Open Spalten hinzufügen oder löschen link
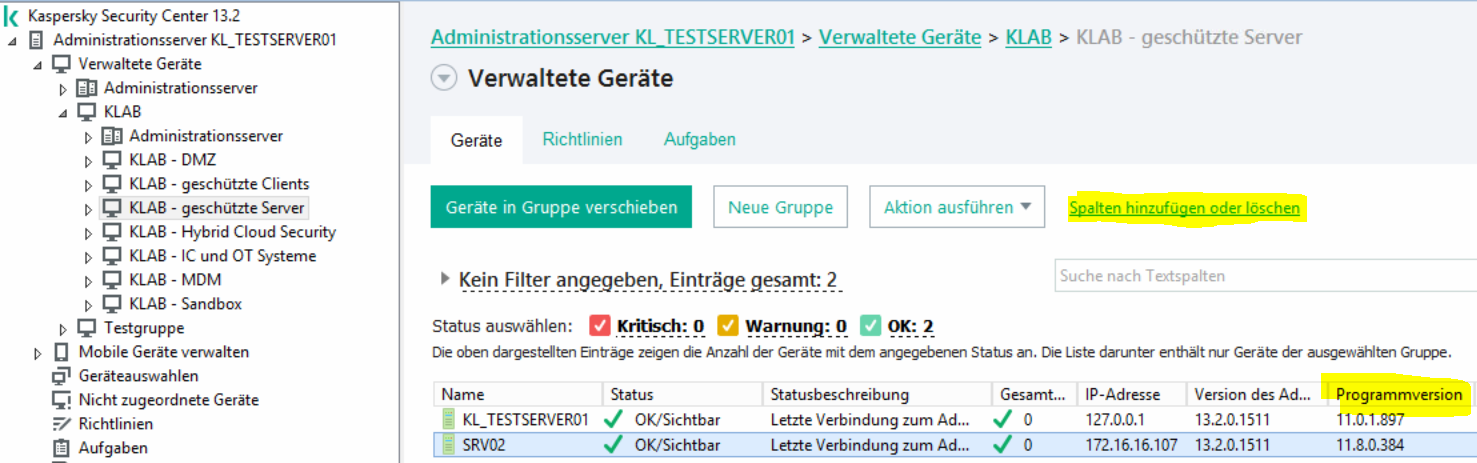1477x463 pixels. (x=1184, y=208)
